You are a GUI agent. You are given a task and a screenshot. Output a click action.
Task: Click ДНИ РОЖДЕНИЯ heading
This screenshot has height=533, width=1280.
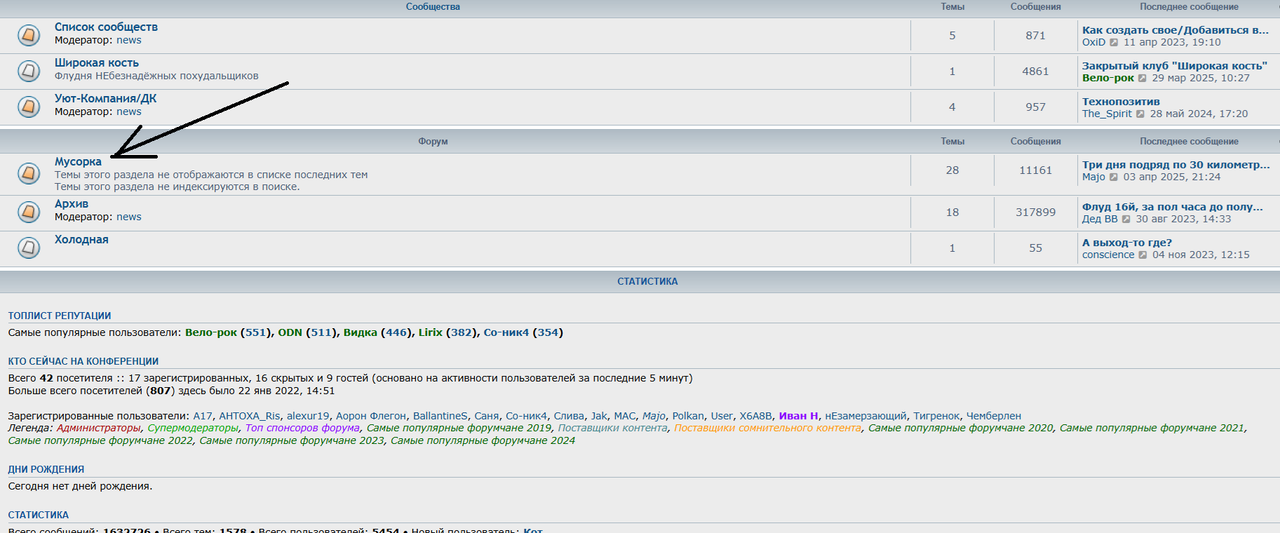(x=46, y=469)
